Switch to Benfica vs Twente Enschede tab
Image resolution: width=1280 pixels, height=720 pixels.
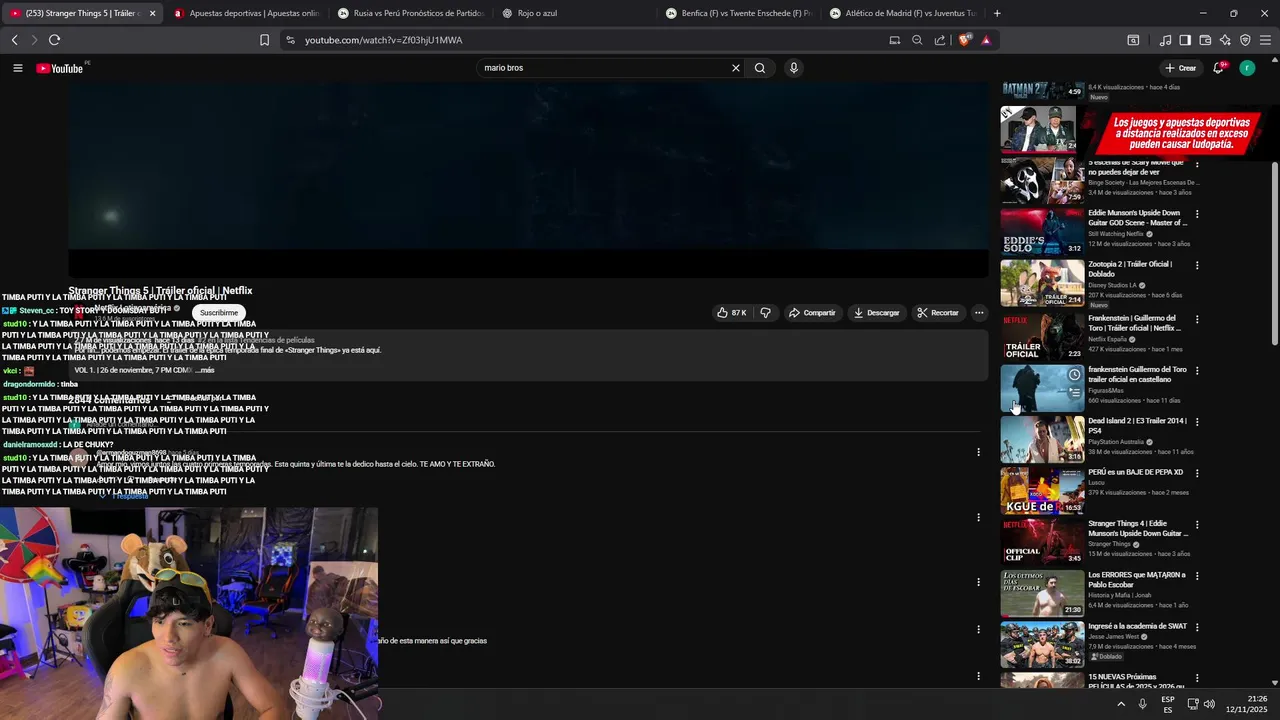[739, 13]
